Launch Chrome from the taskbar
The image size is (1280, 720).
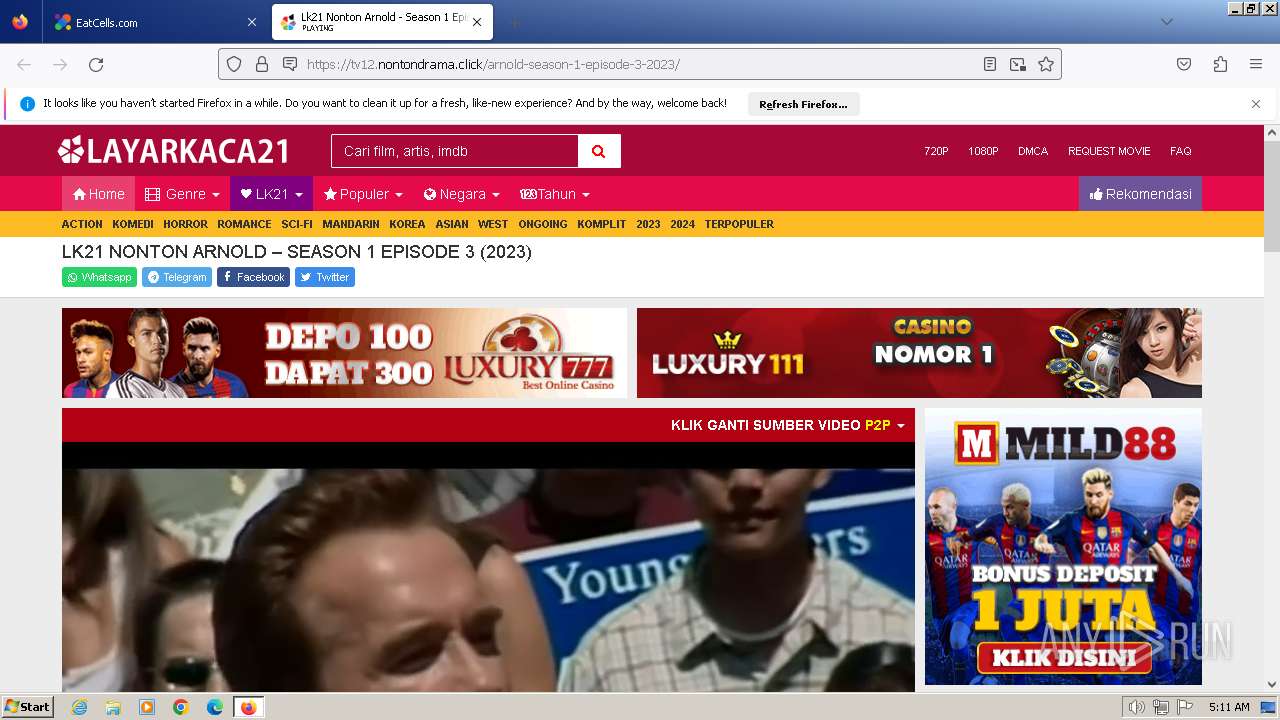point(181,707)
